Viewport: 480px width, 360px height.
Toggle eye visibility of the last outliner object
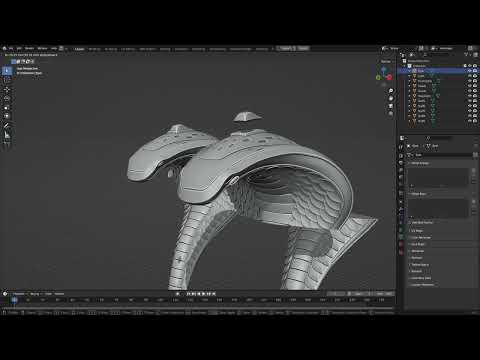pyautogui.click(x=470, y=121)
